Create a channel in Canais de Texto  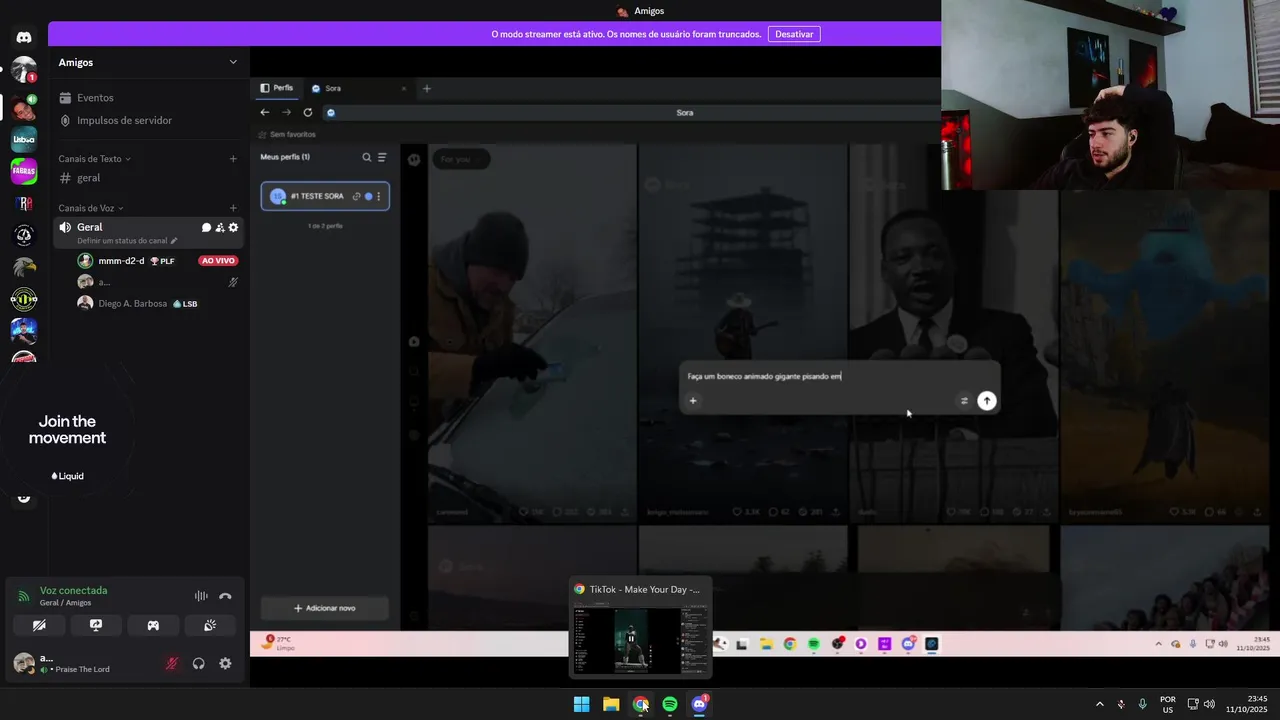click(233, 159)
